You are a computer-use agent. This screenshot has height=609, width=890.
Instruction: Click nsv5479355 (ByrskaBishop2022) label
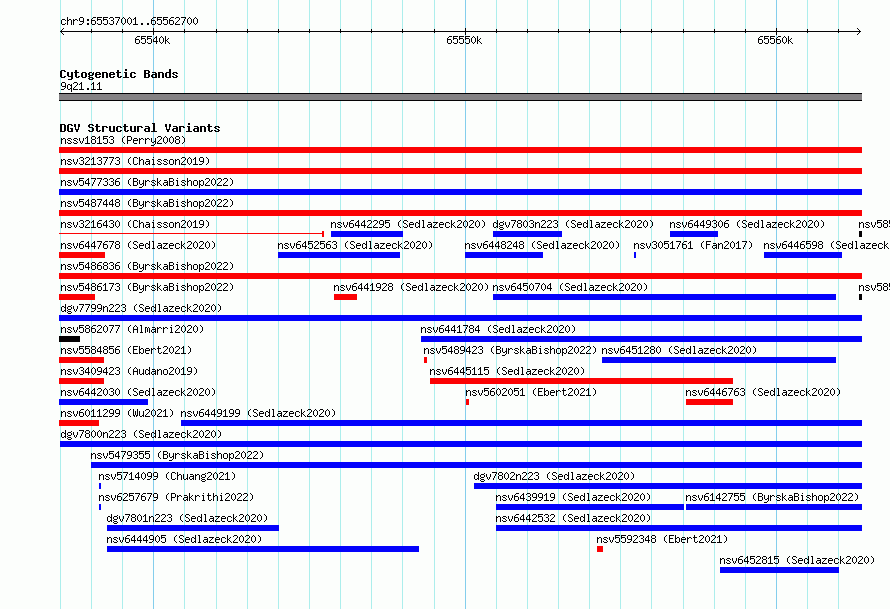177,455
